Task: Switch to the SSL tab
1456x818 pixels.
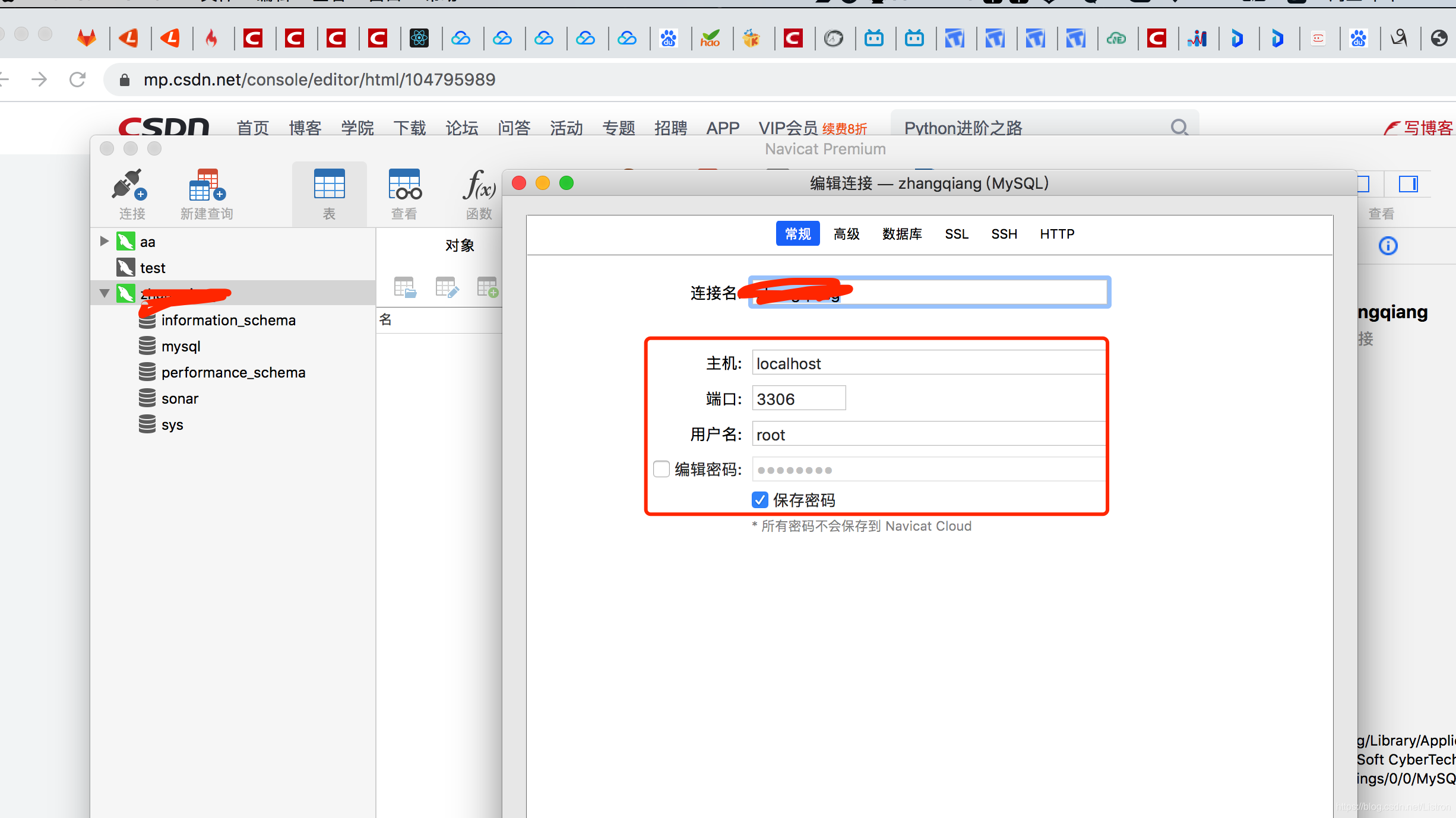Action: pos(957,234)
